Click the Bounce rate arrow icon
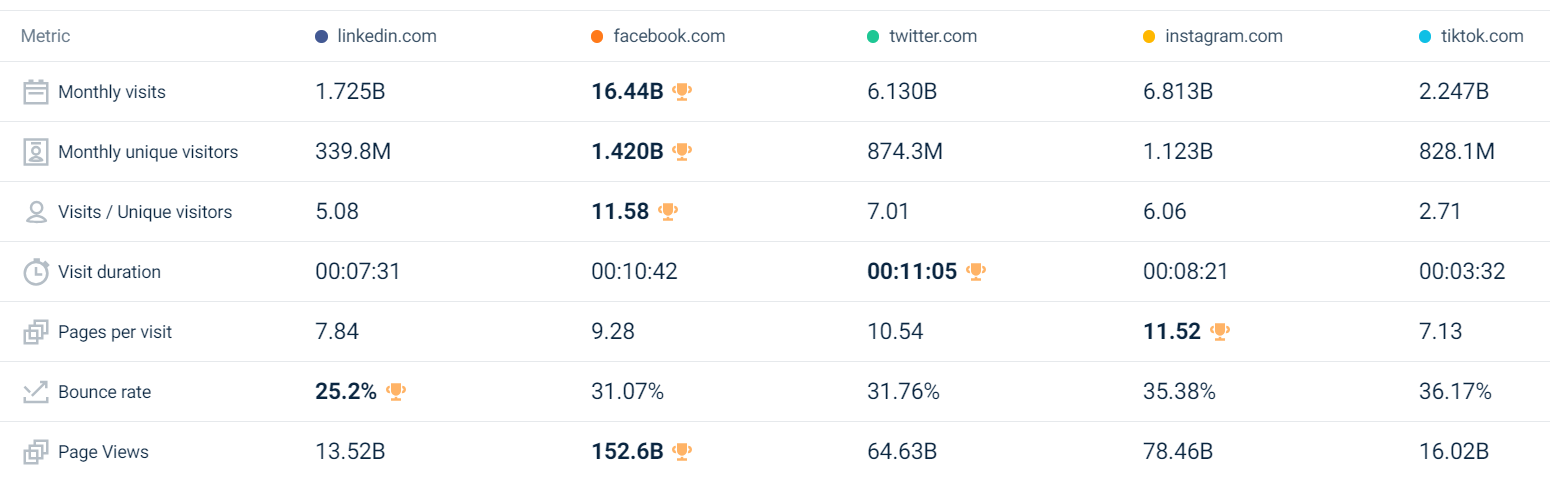Viewport: 1550px width, 480px height. 36,392
